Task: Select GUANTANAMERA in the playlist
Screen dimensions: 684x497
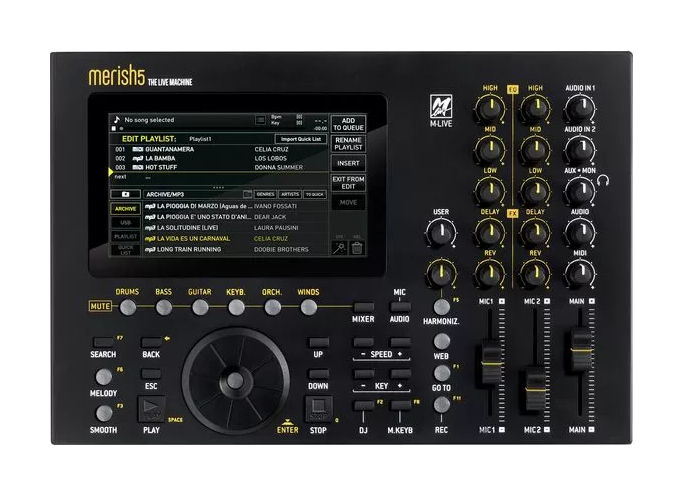Action: (x=220, y=149)
